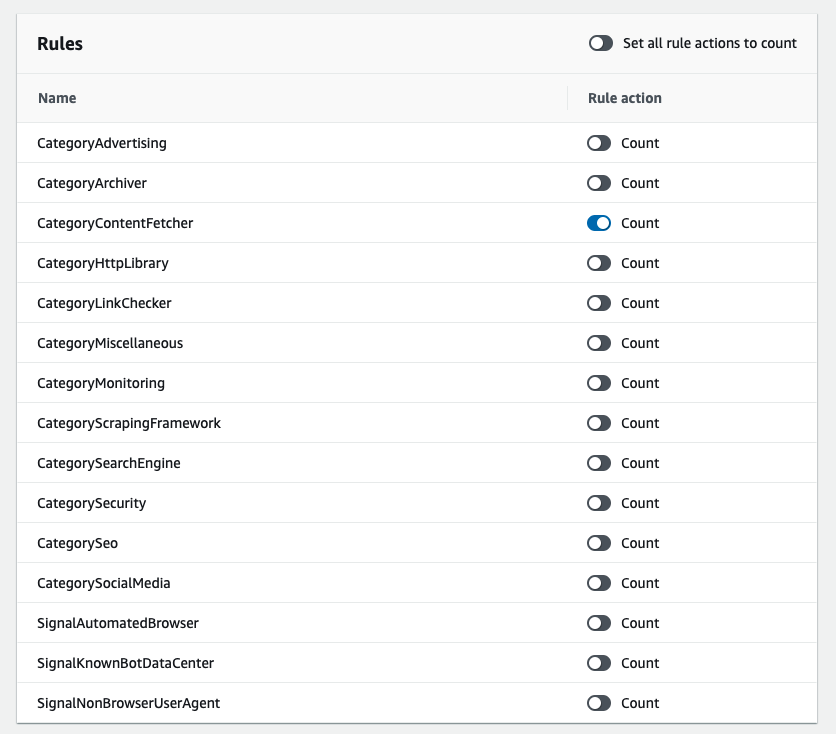Screen dimensions: 836x734
Task: Enable the CategoryArchiver rule toggle
Action: [x=598, y=183]
